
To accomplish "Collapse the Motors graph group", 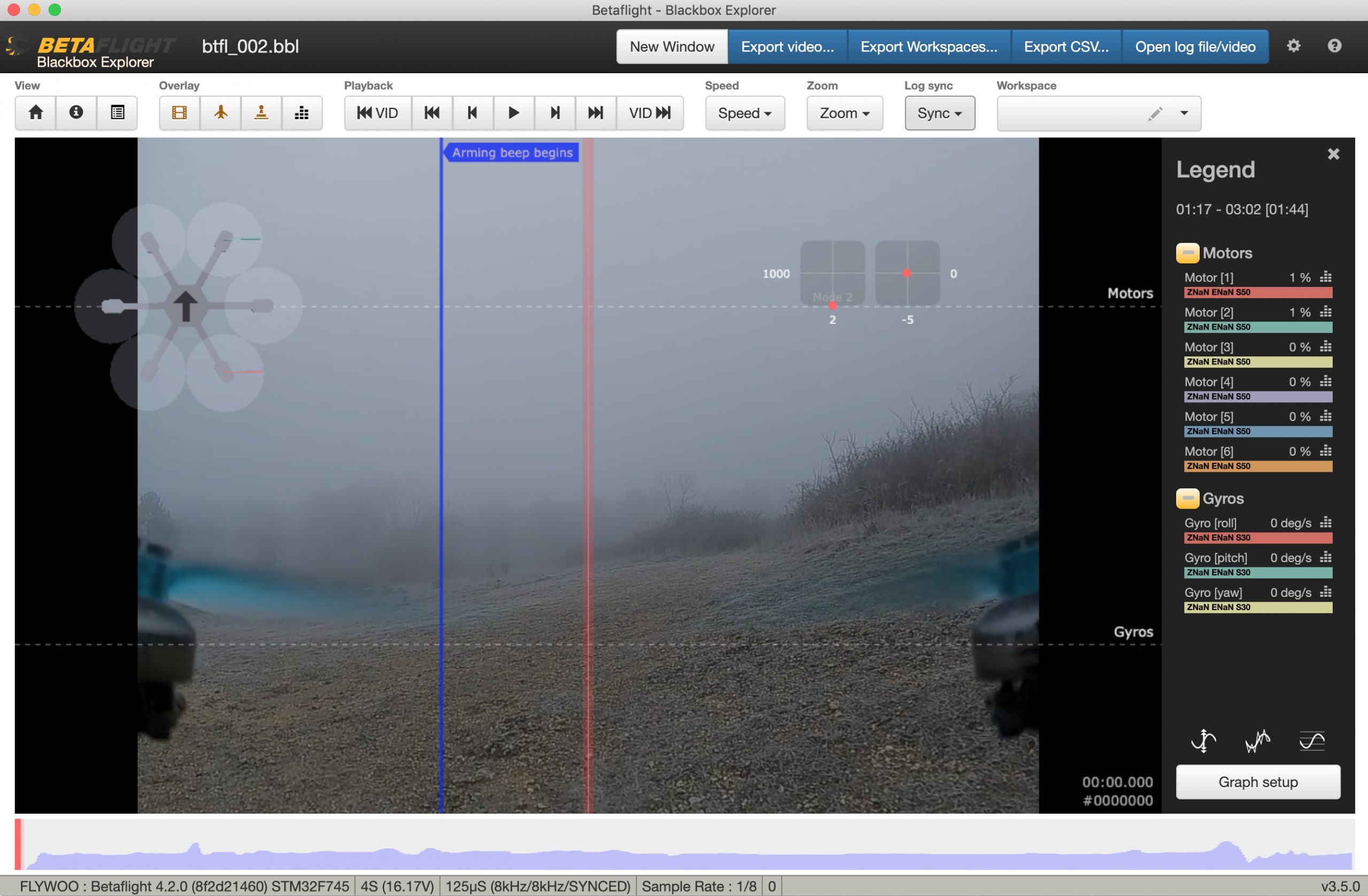I will 1187,253.
